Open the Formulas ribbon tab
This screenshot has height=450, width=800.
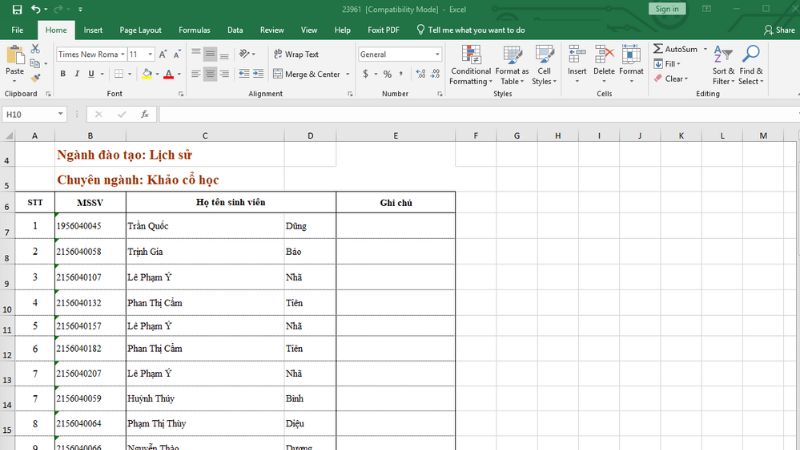[194, 30]
